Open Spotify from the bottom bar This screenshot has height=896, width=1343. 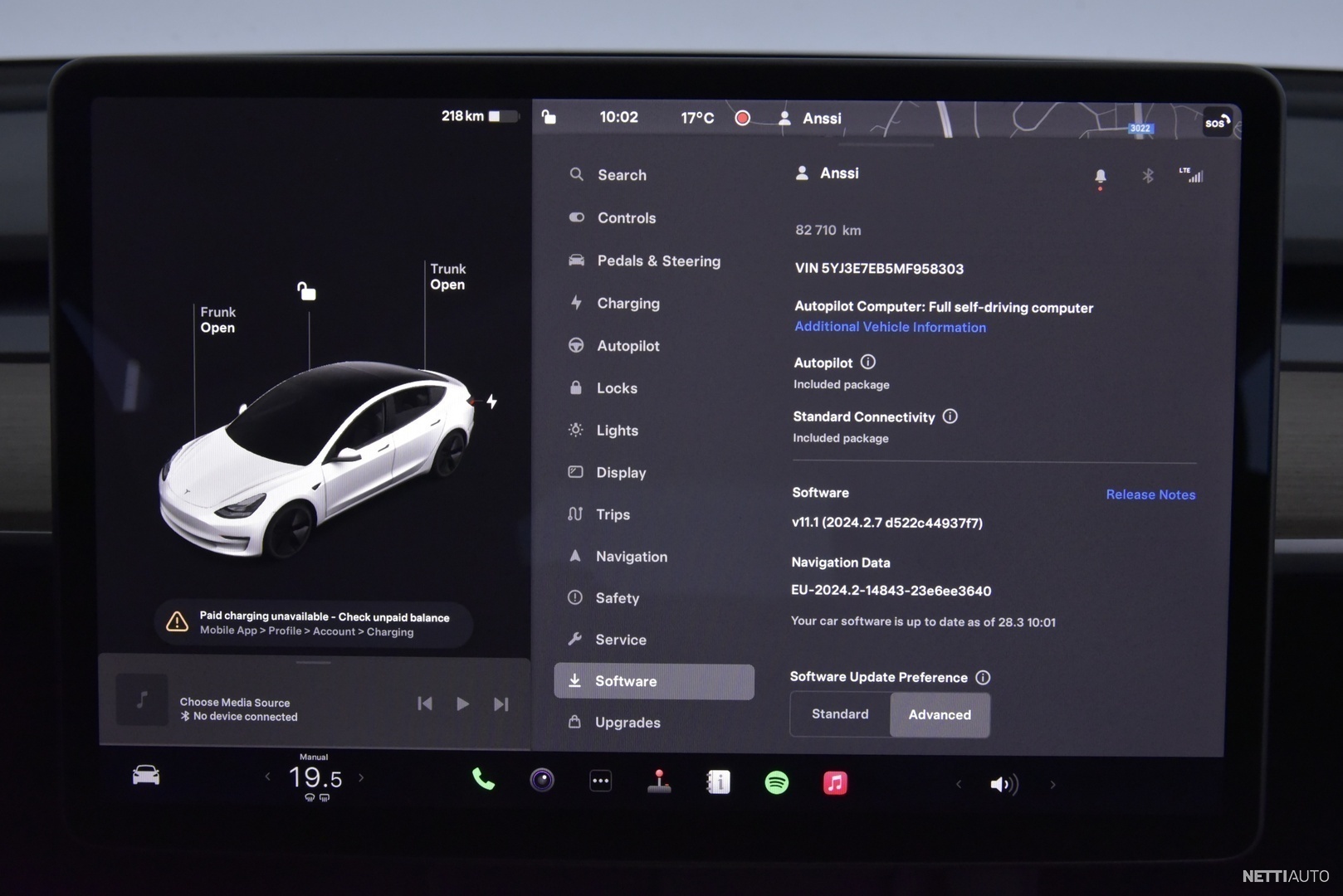point(776,782)
